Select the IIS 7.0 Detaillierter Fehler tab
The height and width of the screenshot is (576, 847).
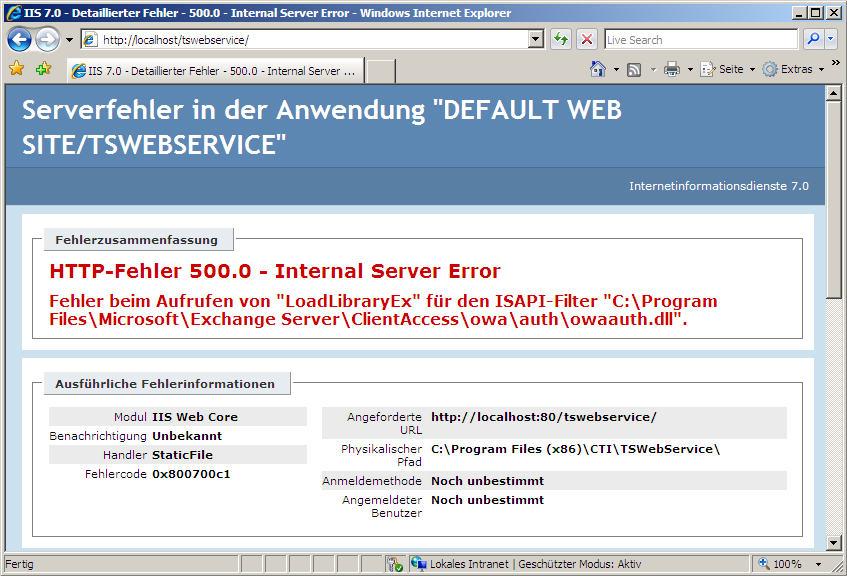(215, 71)
